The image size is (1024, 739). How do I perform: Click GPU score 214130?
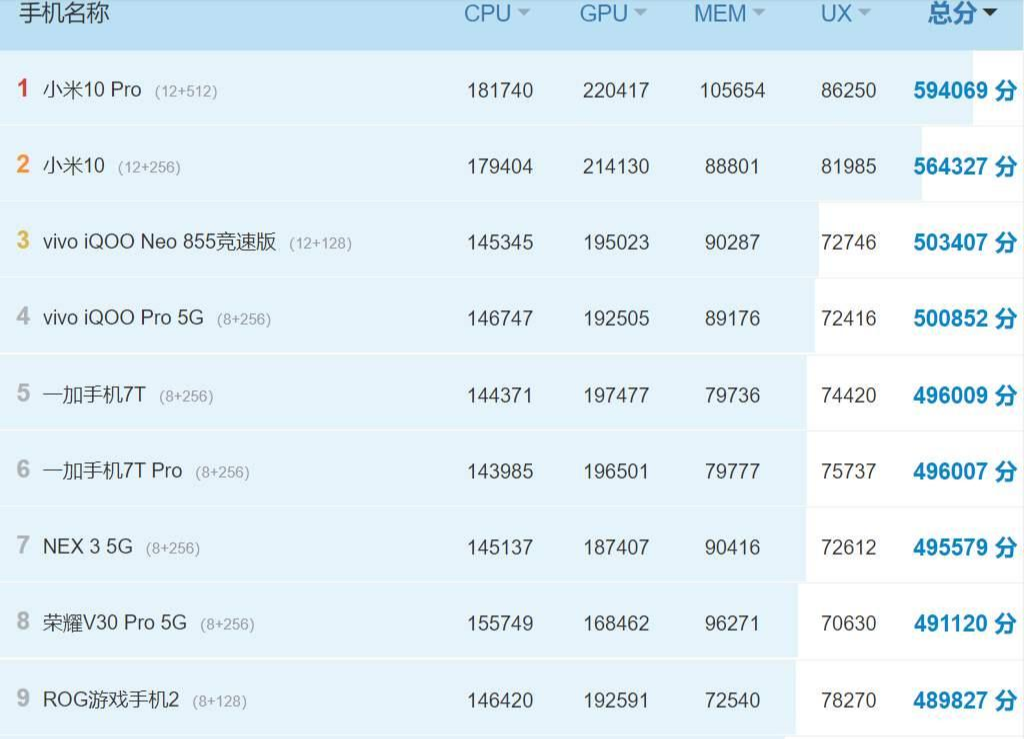pyautogui.click(x=616, y=166)
